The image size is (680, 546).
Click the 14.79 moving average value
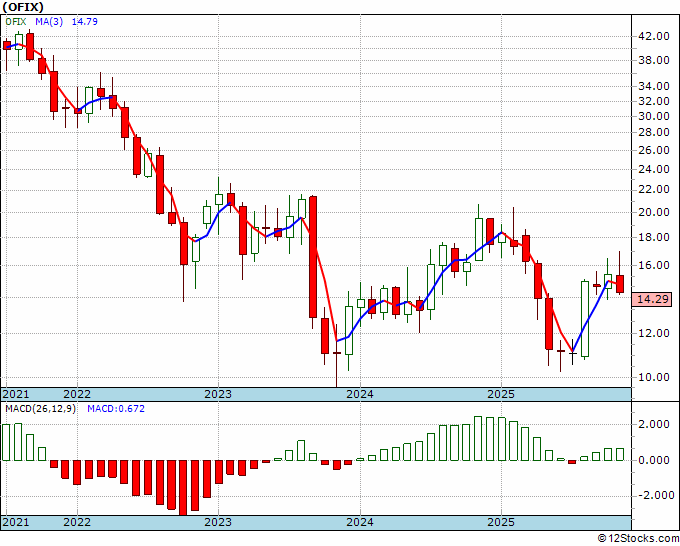[85, 21]
